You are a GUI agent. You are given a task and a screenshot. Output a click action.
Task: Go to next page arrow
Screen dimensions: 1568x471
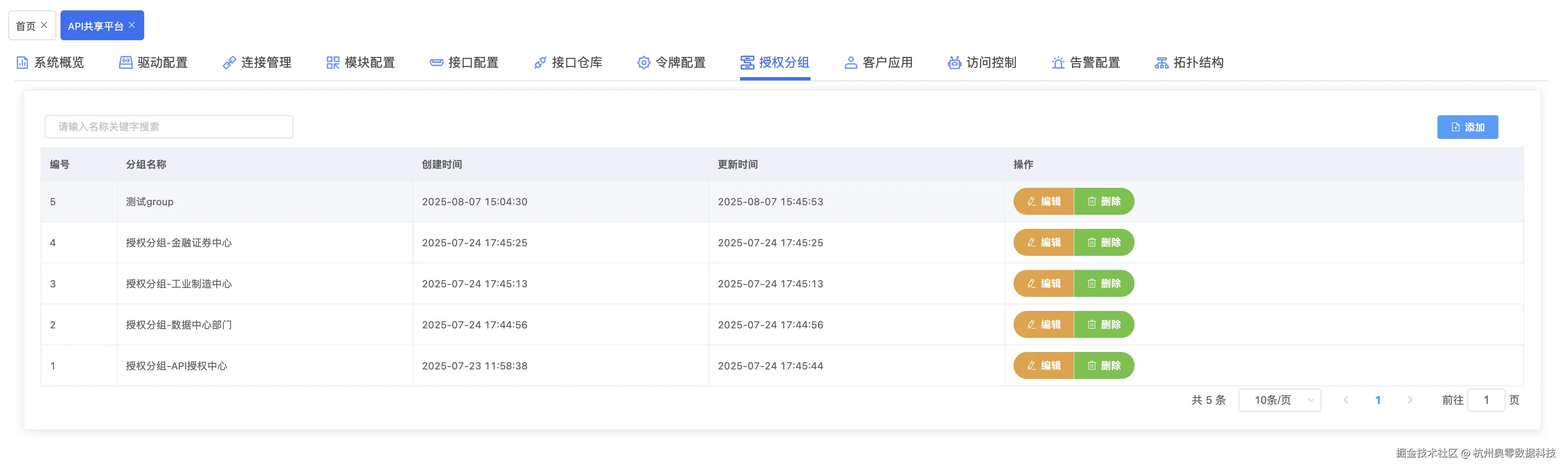(1410, 401)
